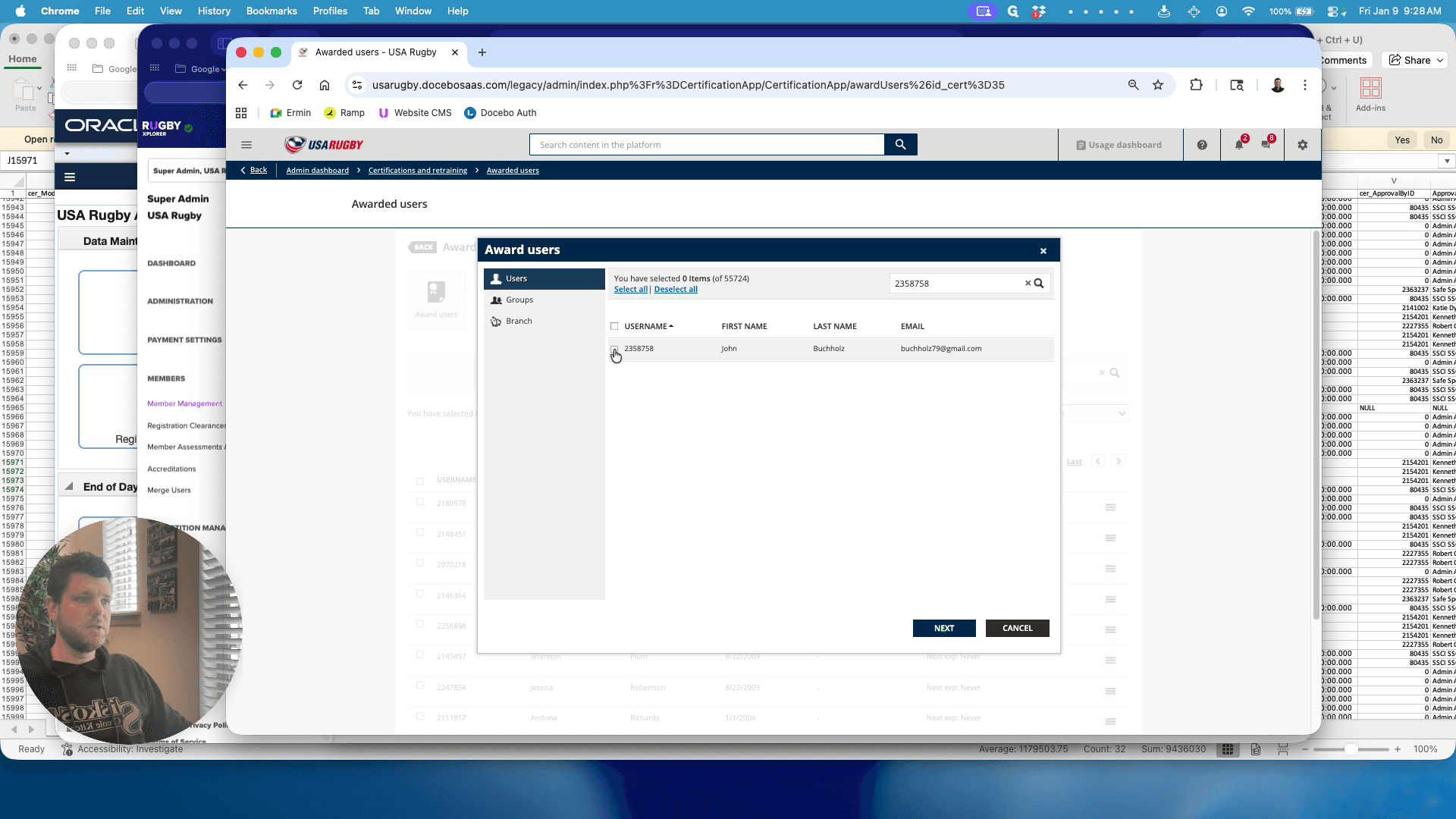This screenshot has height=819, width=1456.
Task: Click the Select all link
Action: [x=631, y=290]
